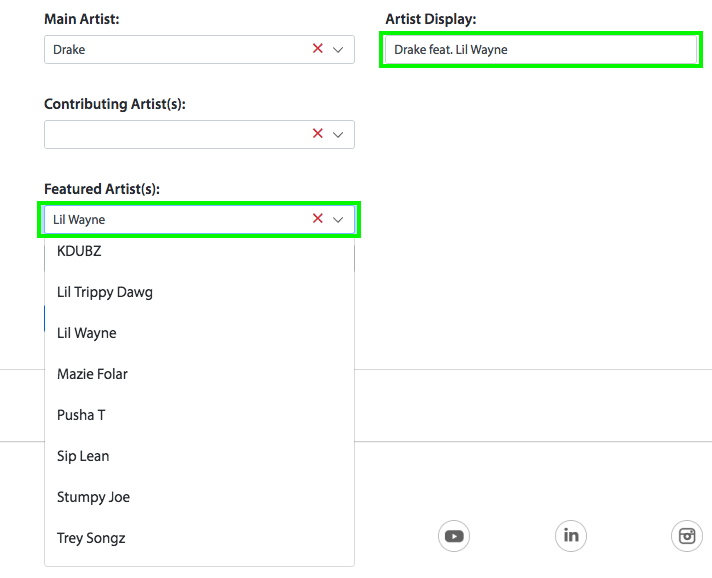Screen dimensions: 712x578
Task: Expand the Contributing Artist(s) dropdown arrow
Action: tap(338, 134)
